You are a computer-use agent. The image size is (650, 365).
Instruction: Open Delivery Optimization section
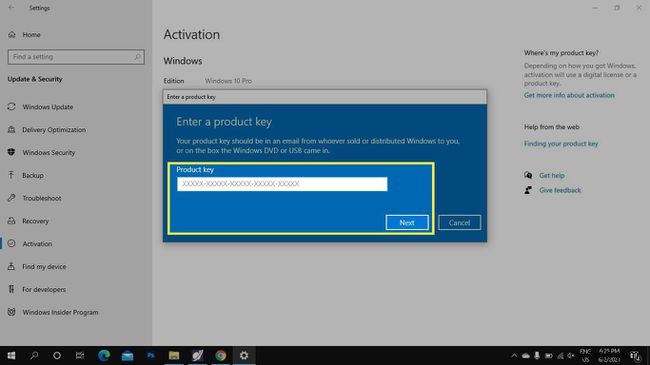(54, 129)
